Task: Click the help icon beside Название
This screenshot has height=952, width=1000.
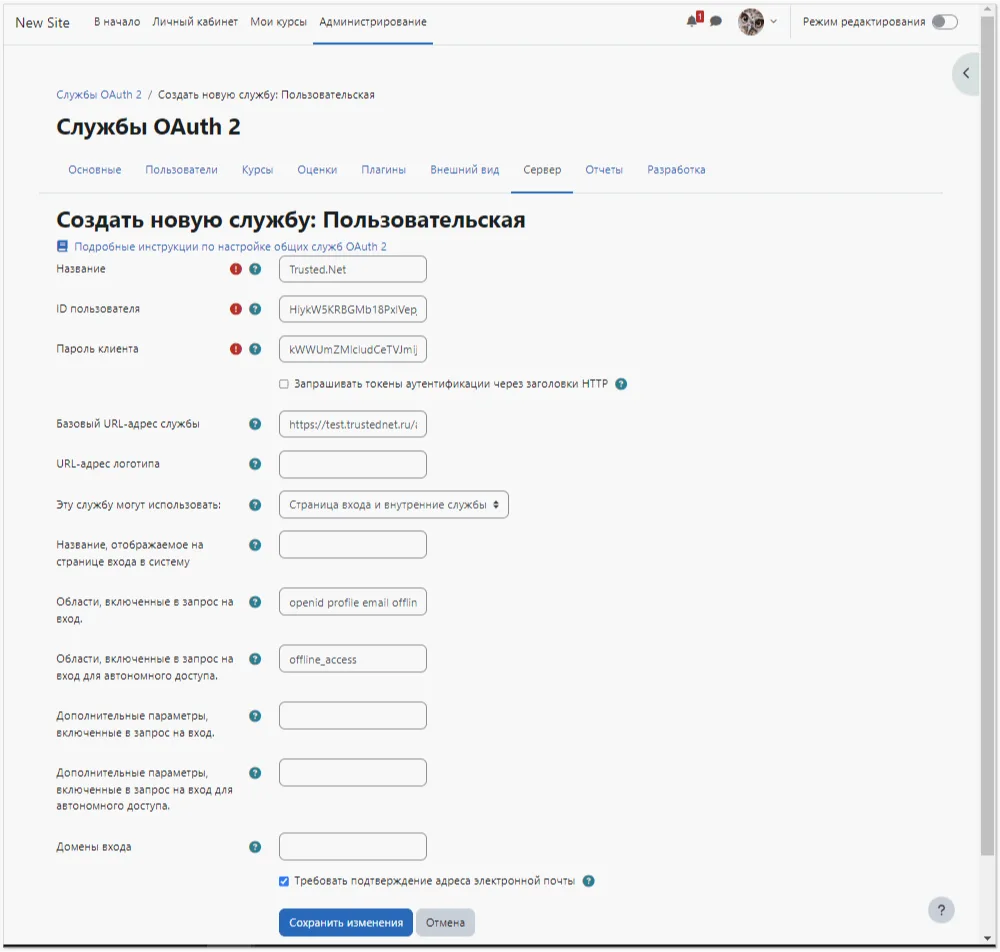Action: point(255,268)
